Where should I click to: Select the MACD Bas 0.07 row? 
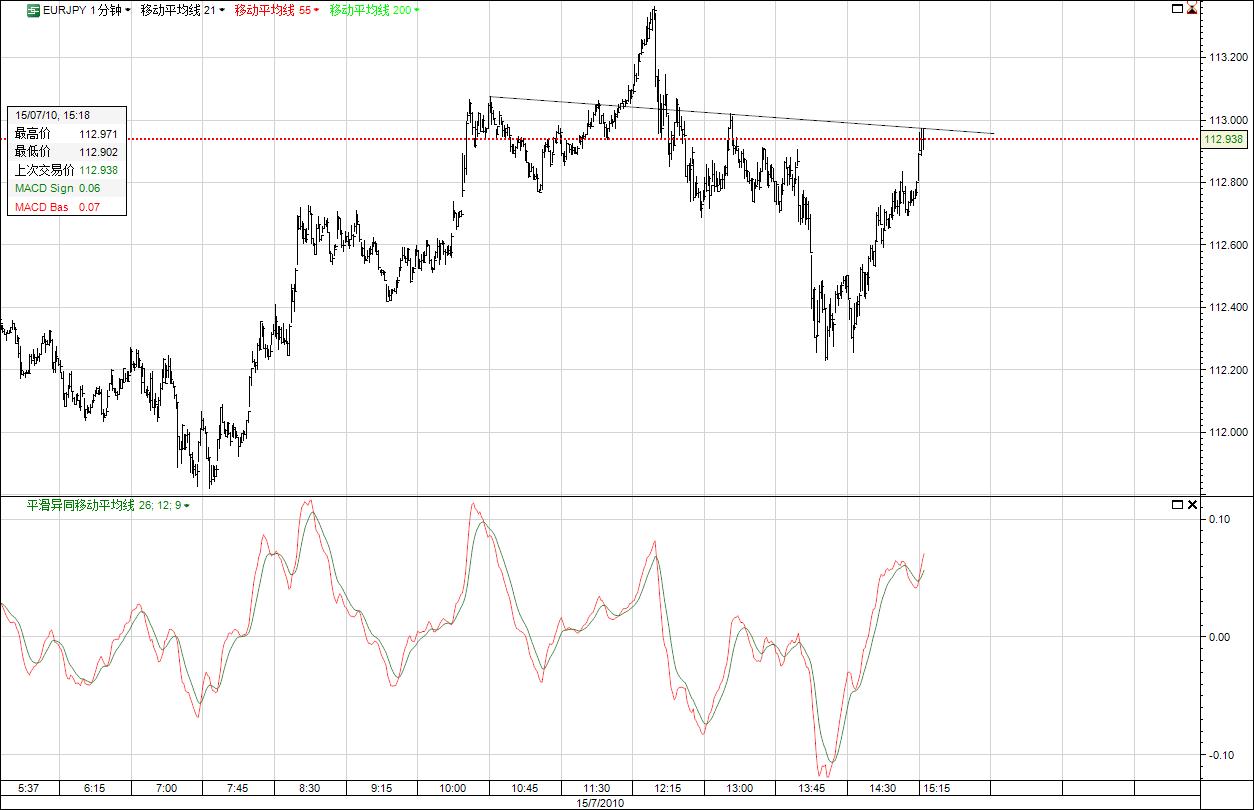click(x=67, y=207)
